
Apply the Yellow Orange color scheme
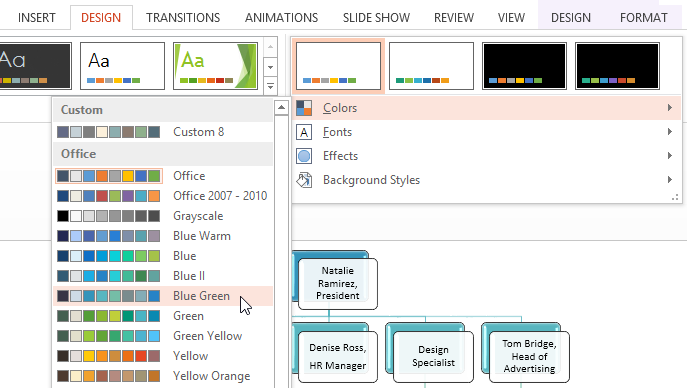point(163,376)
